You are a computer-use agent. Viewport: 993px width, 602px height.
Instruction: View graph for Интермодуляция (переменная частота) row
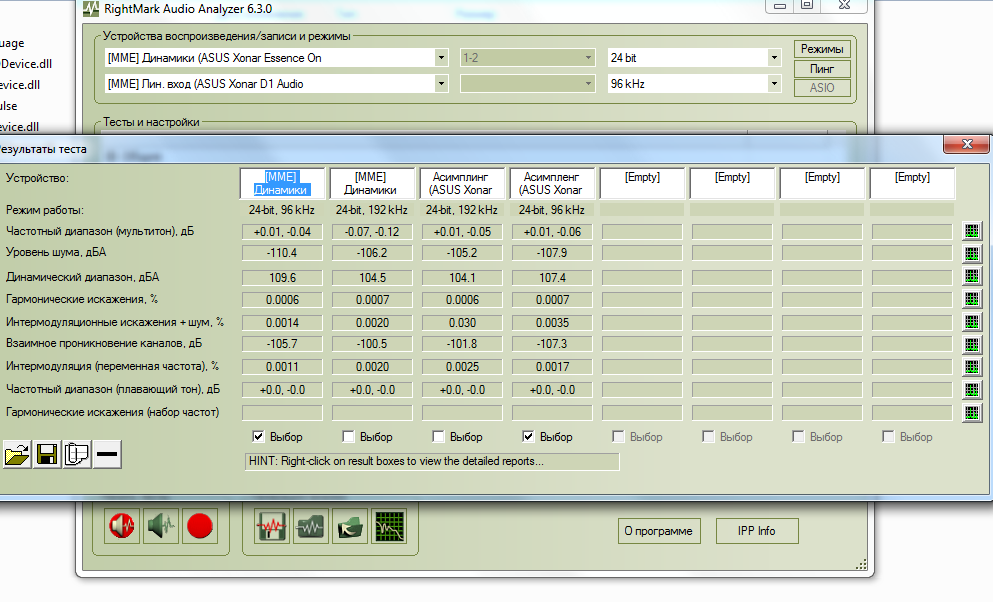tap(971, 367)
